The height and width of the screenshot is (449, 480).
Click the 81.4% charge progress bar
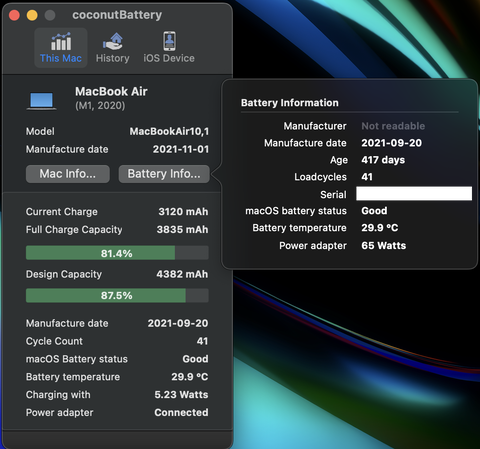point(117,253)
